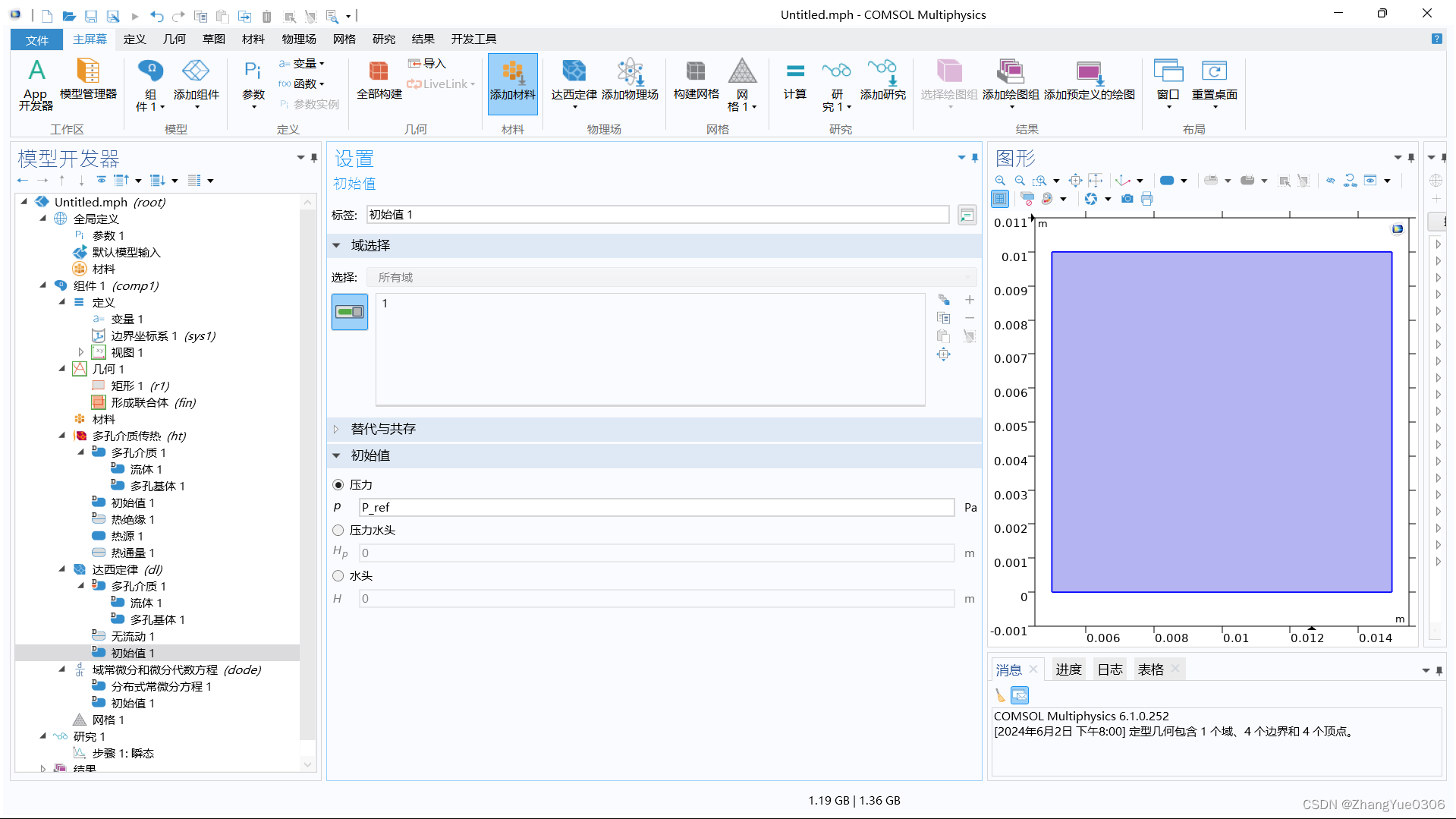Select the 压力水头 radio button
Viewport: 1456px width, 819px height.
(338, 531)
